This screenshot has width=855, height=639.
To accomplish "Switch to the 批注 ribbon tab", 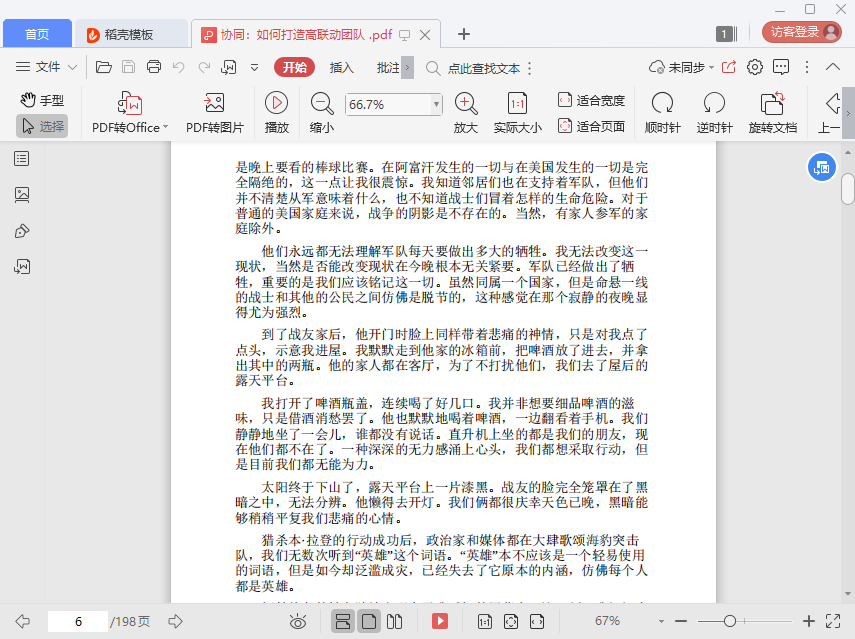I will pyautogui.click(x=388, y=67).
